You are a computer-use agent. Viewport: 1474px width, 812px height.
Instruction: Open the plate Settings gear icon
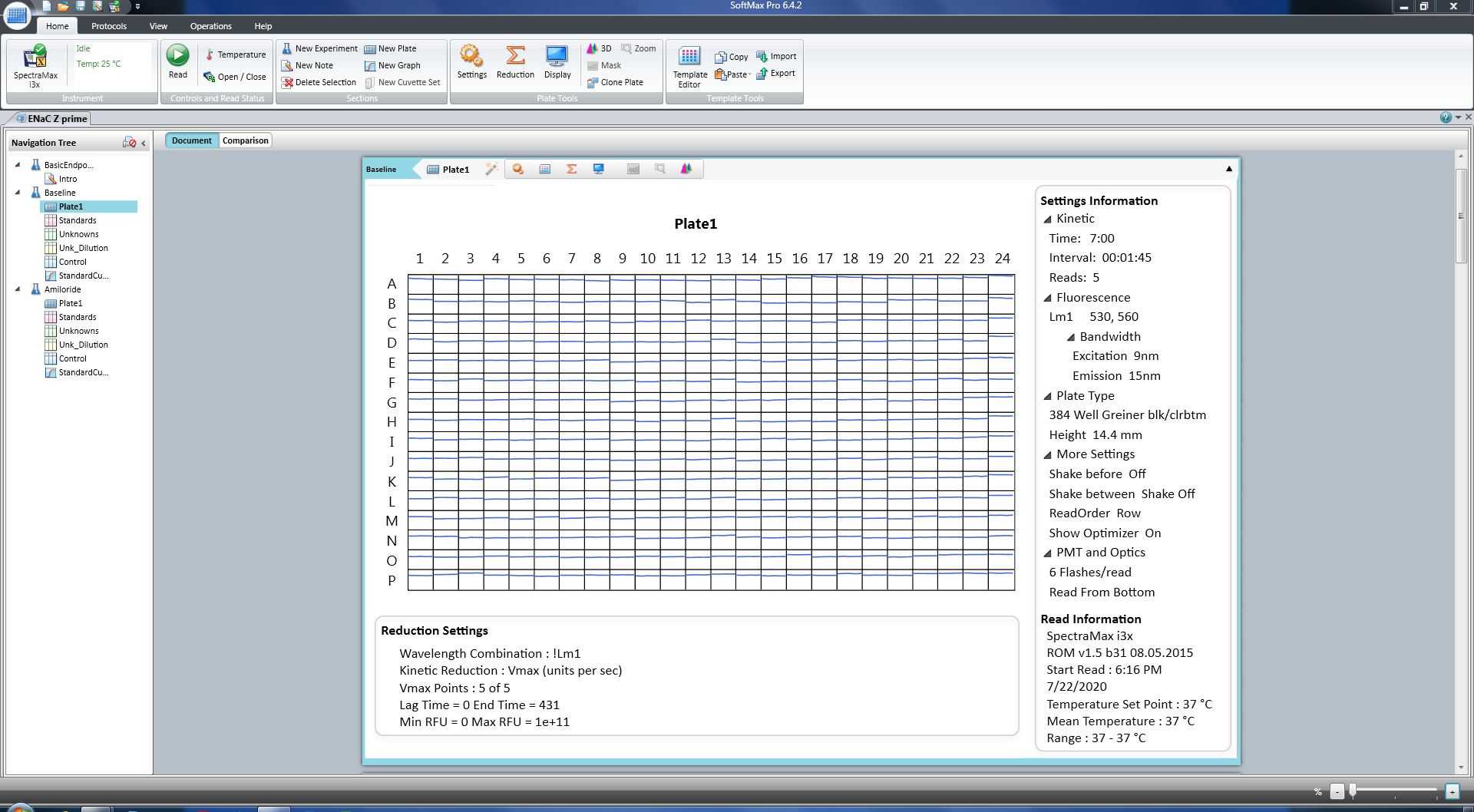pyautogui.click(x=471, y=61)
